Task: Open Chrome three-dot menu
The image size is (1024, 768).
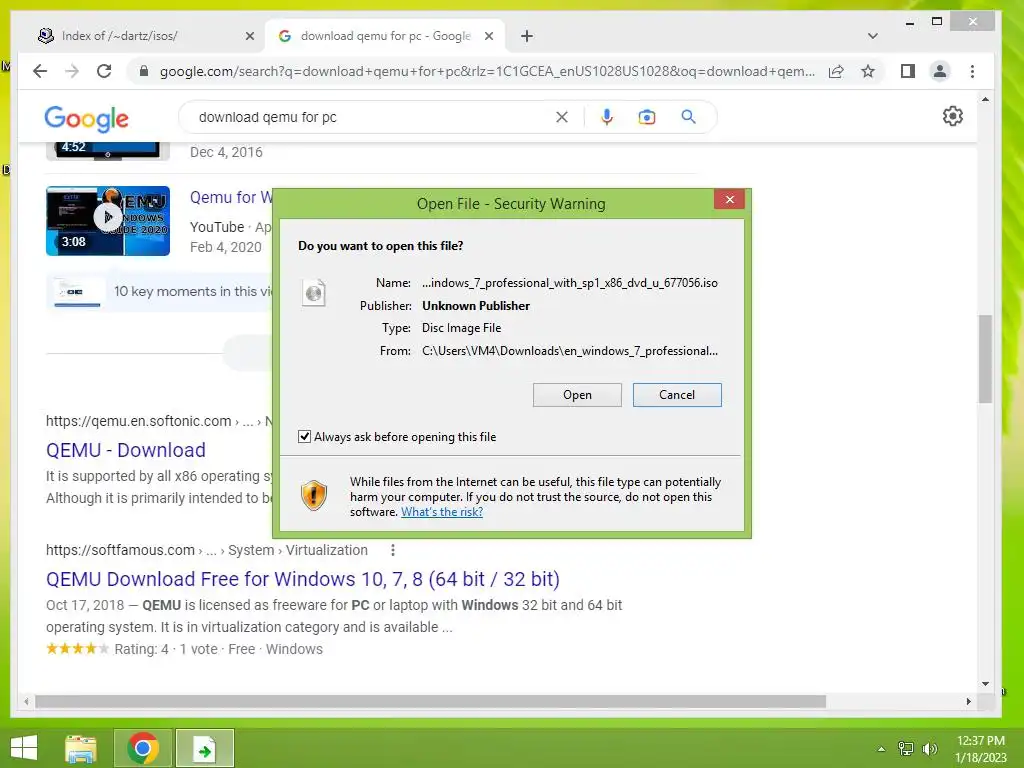Action: click(x=972, y=71)
